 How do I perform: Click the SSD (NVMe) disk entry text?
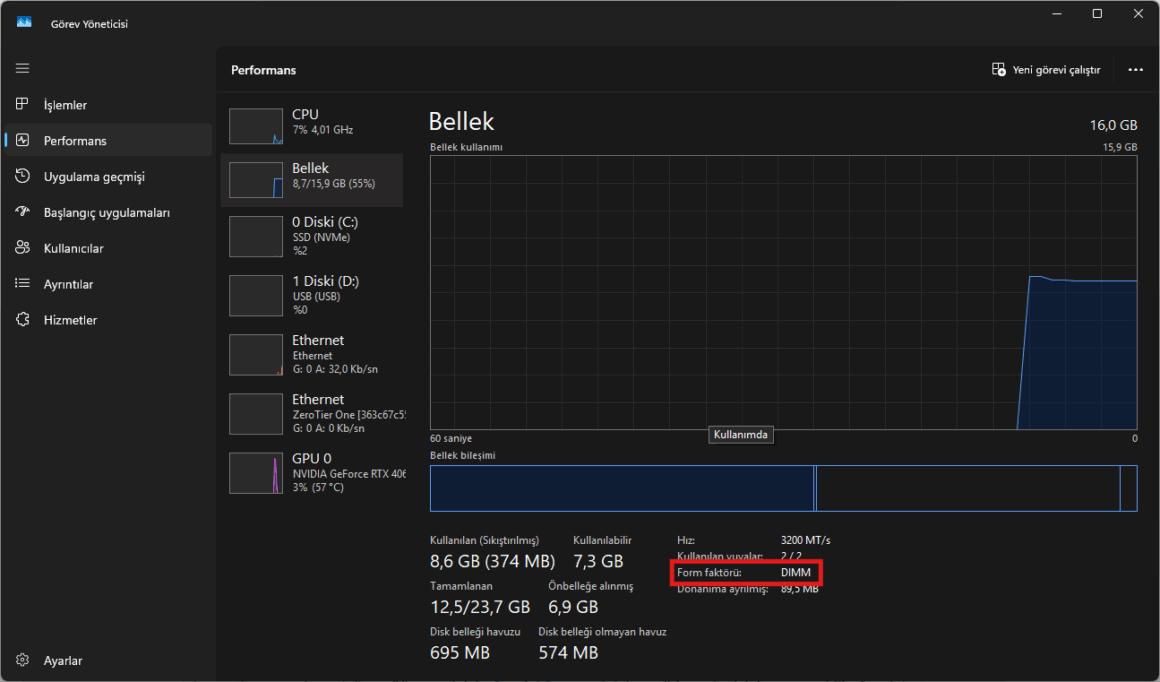pos(321,237)
